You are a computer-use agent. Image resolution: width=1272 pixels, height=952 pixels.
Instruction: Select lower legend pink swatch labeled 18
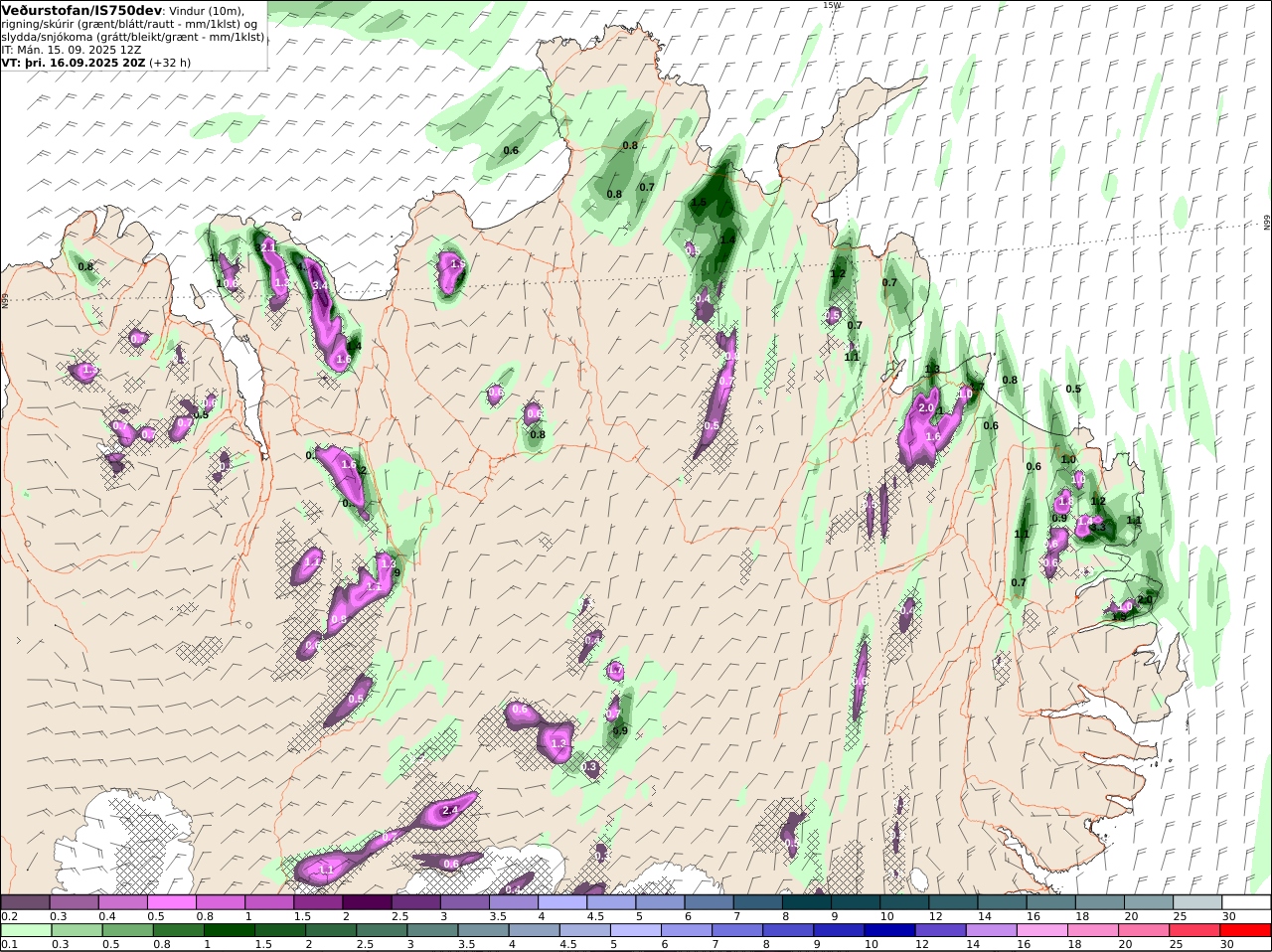(x=1093, y=930)
